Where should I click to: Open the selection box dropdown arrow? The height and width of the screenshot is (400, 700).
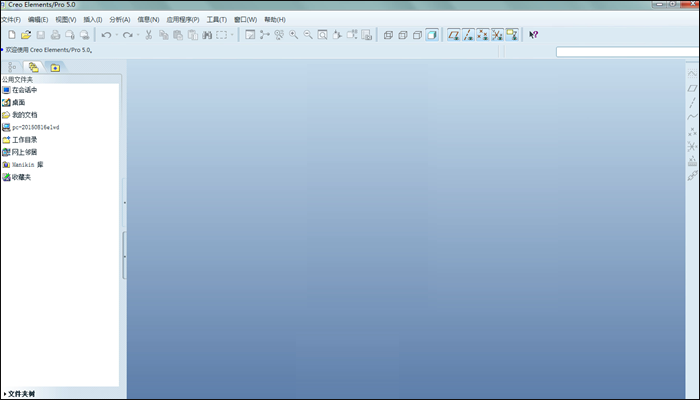[232, 35]
